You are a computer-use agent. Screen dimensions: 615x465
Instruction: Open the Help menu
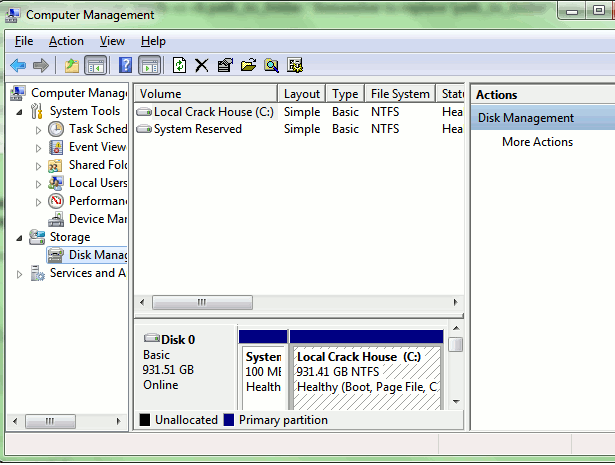tap(153, 41)
